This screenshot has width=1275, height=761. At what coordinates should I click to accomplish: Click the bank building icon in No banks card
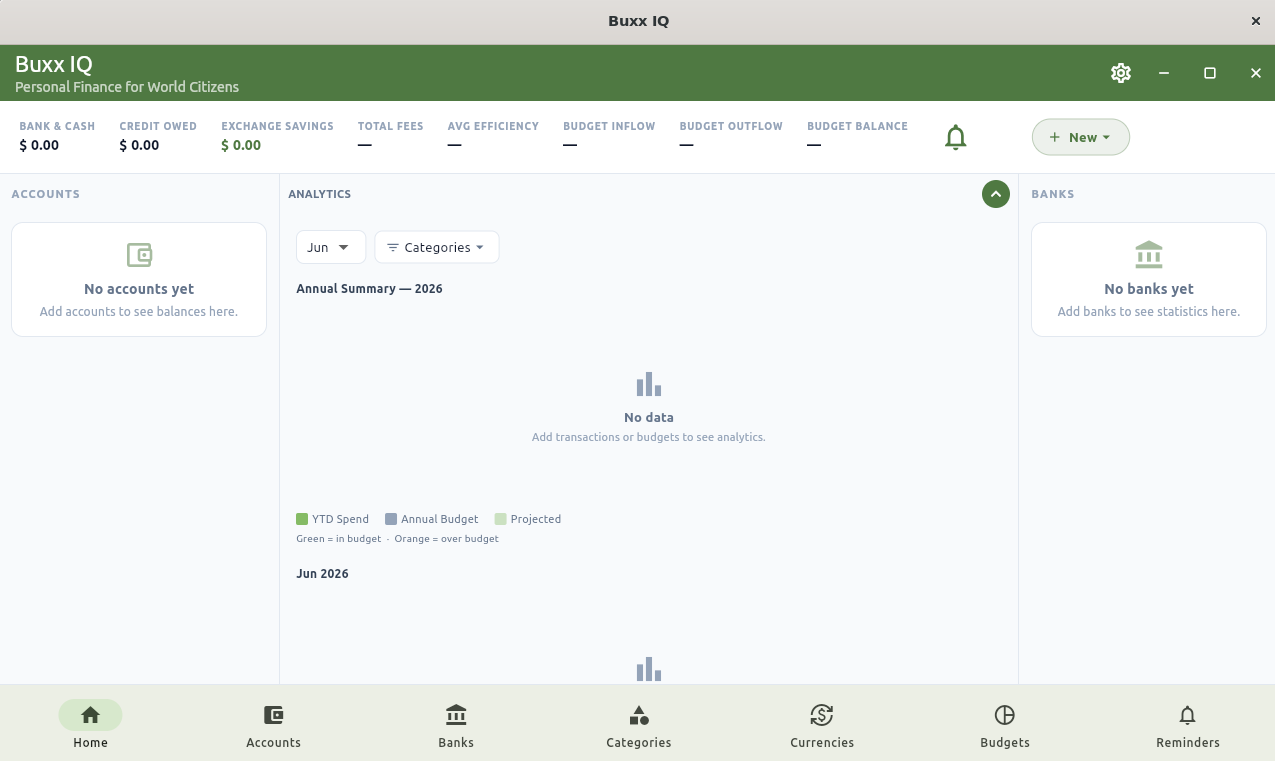pos(1149,255)
